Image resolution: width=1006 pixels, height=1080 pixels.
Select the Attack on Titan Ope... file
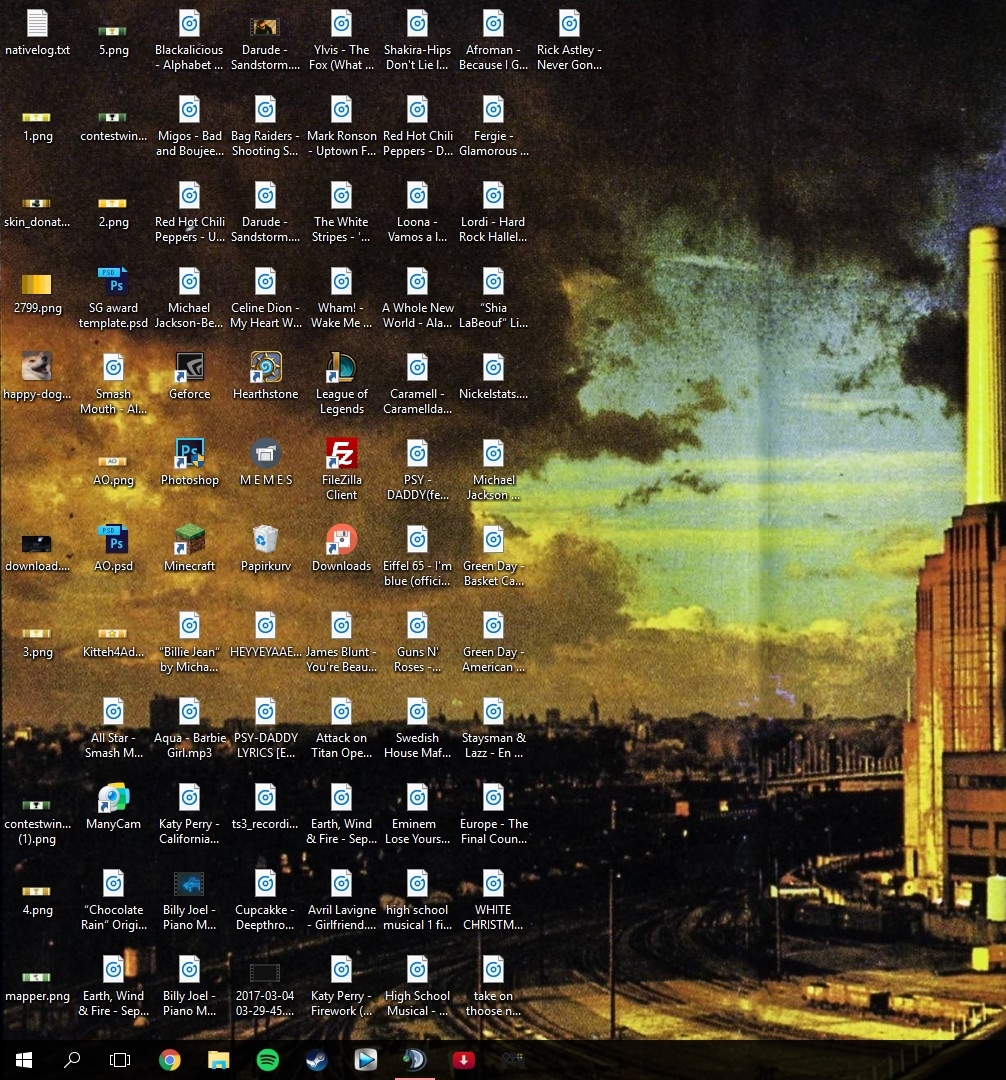(342, 727)
